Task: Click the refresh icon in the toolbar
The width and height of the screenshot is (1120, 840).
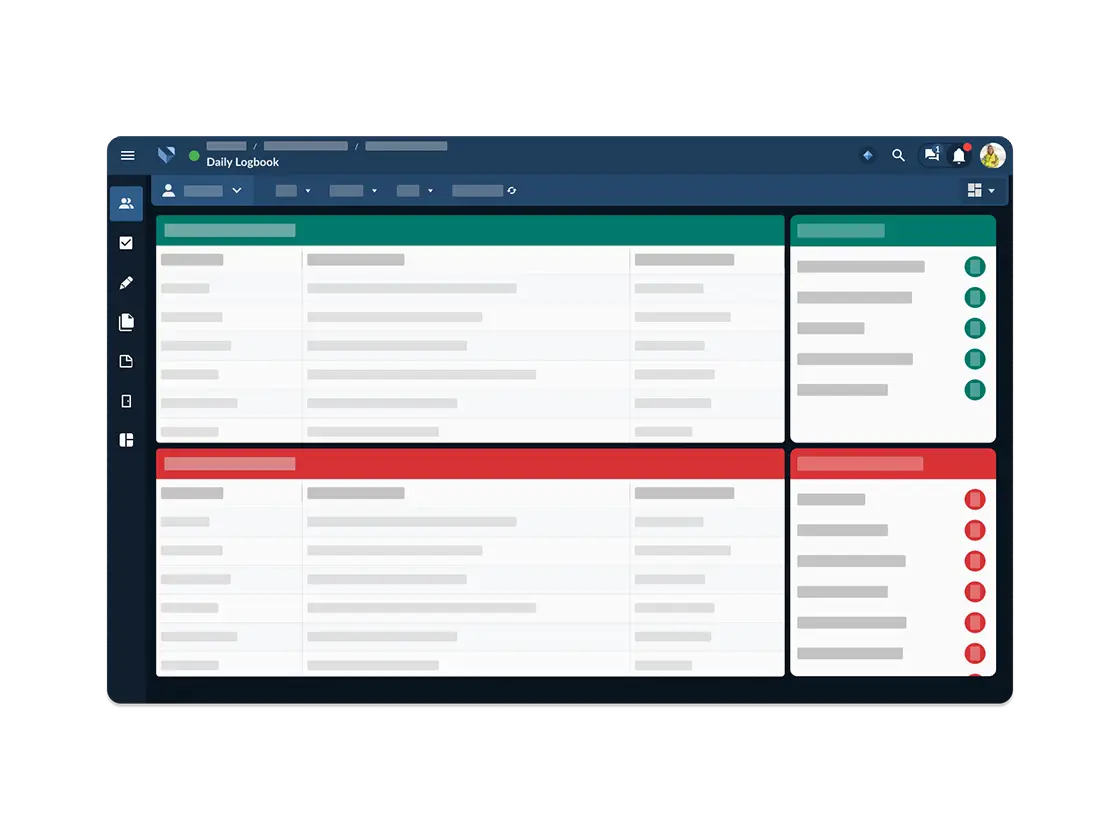Action: [511, 191]
